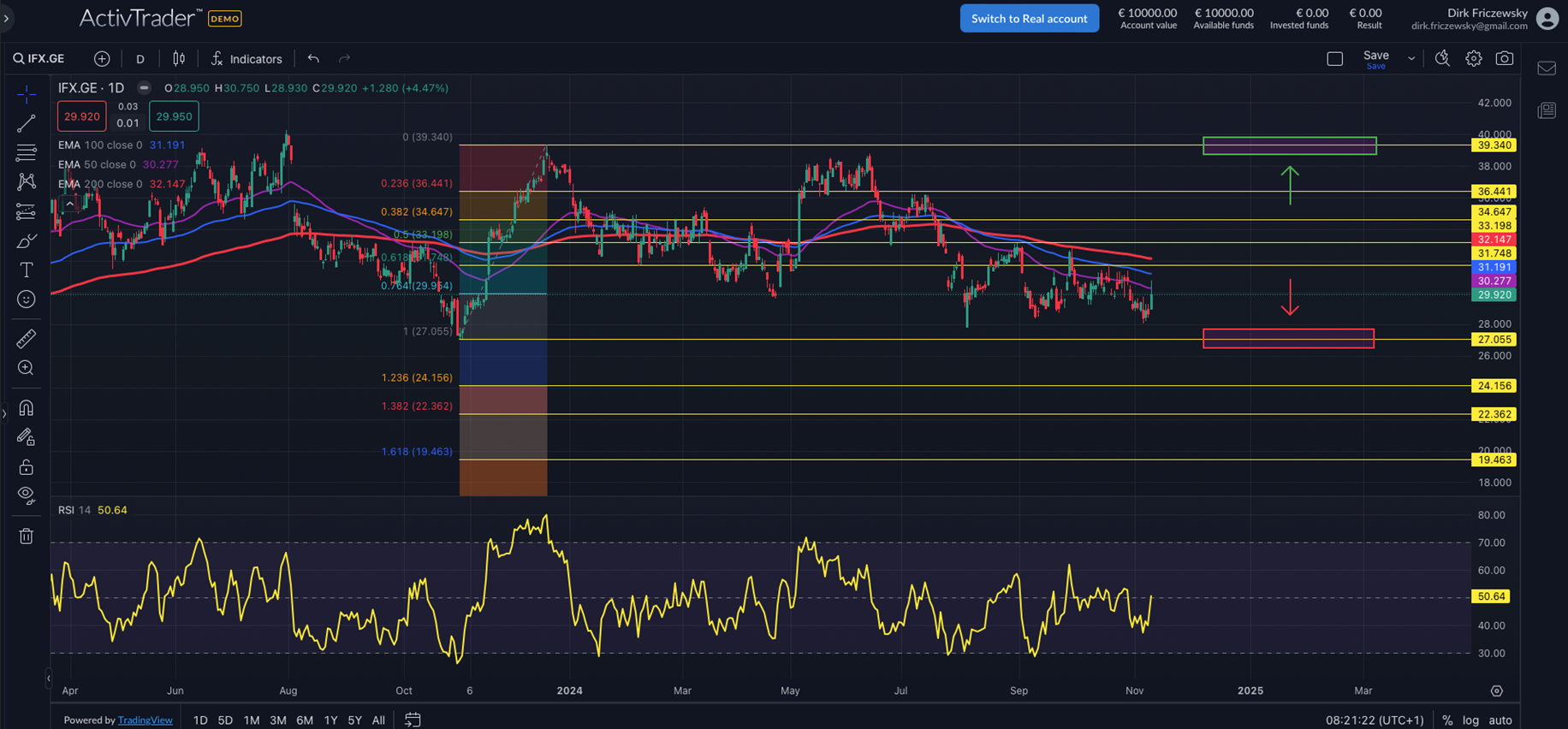
Task: Toggle lock all drawing tools
Action: pyautogui.click(x=27, y=466)
